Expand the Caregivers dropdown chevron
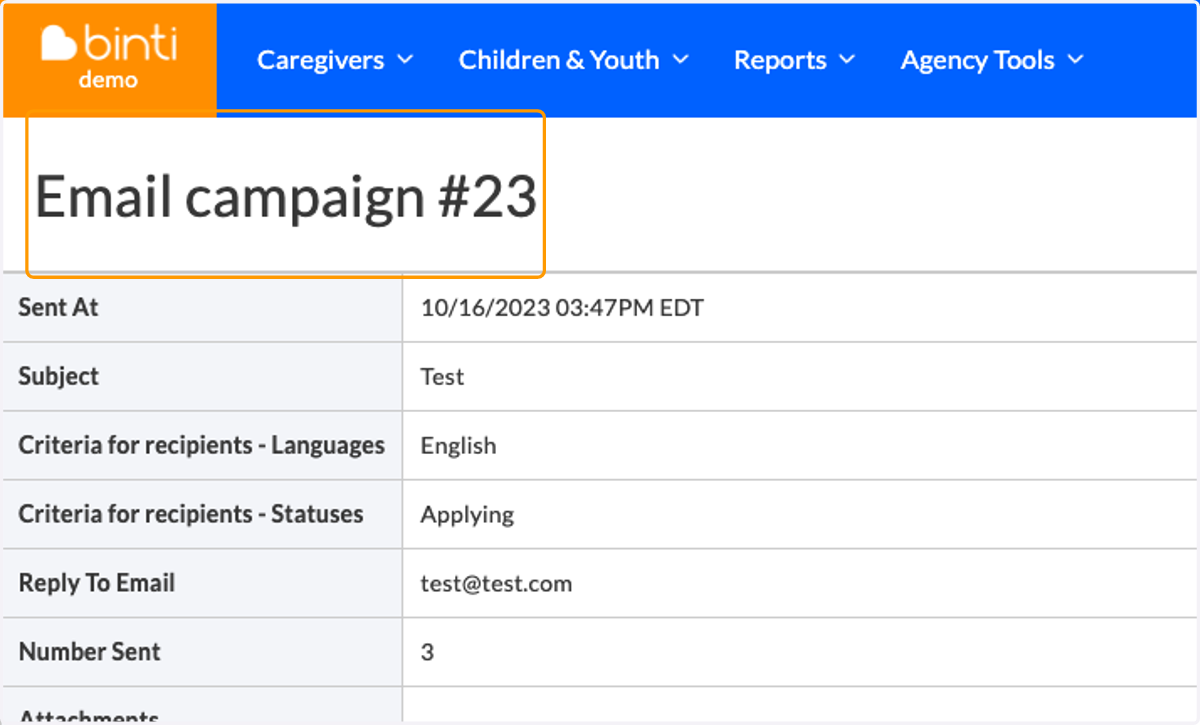The width and height of the screenshot is (1200, 725). [405, 60]
